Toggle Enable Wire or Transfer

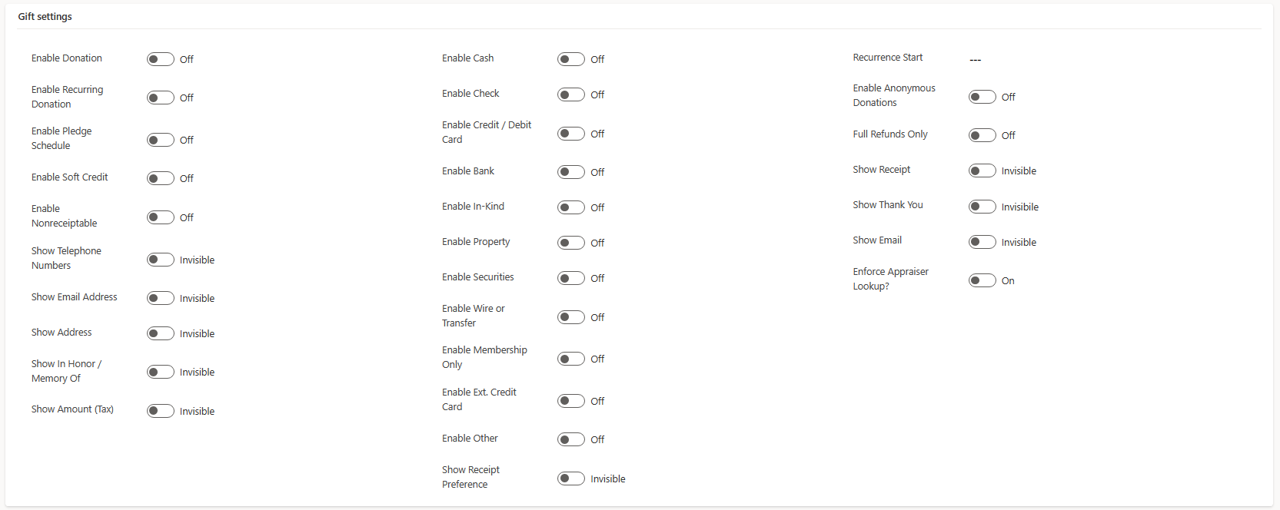(x=571, y=317)
